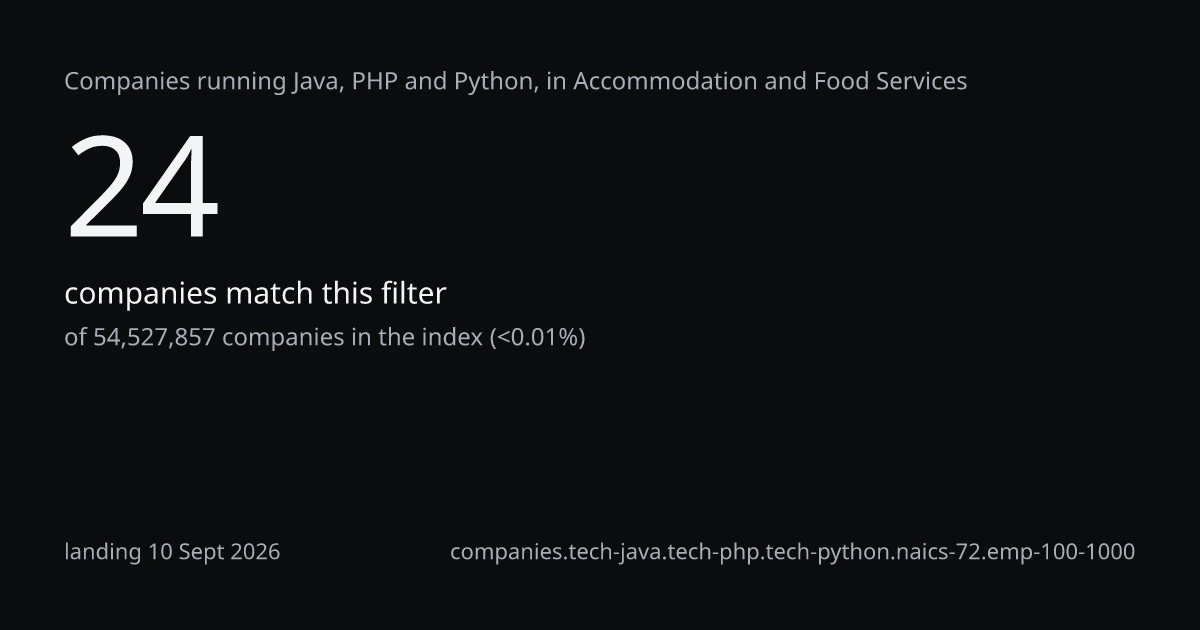Image resolution: width=1200 pixels, height=630 pixels.
Task: Click the '(<0.01%)' percentage text
Action: (537, 338)
